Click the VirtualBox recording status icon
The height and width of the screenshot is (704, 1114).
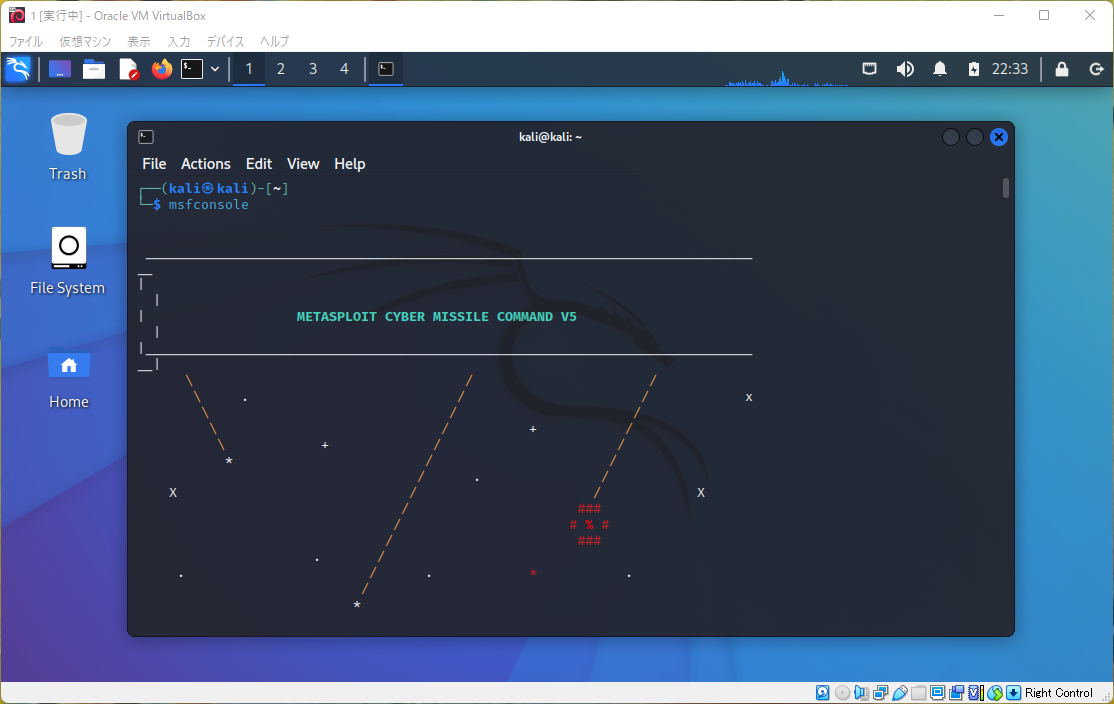coord(956,693)
